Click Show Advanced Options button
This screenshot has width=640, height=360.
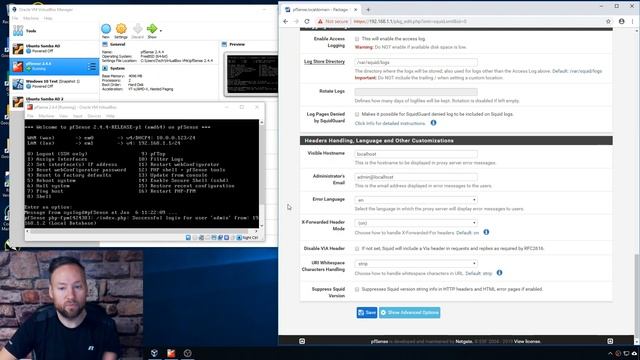(409, 313)
